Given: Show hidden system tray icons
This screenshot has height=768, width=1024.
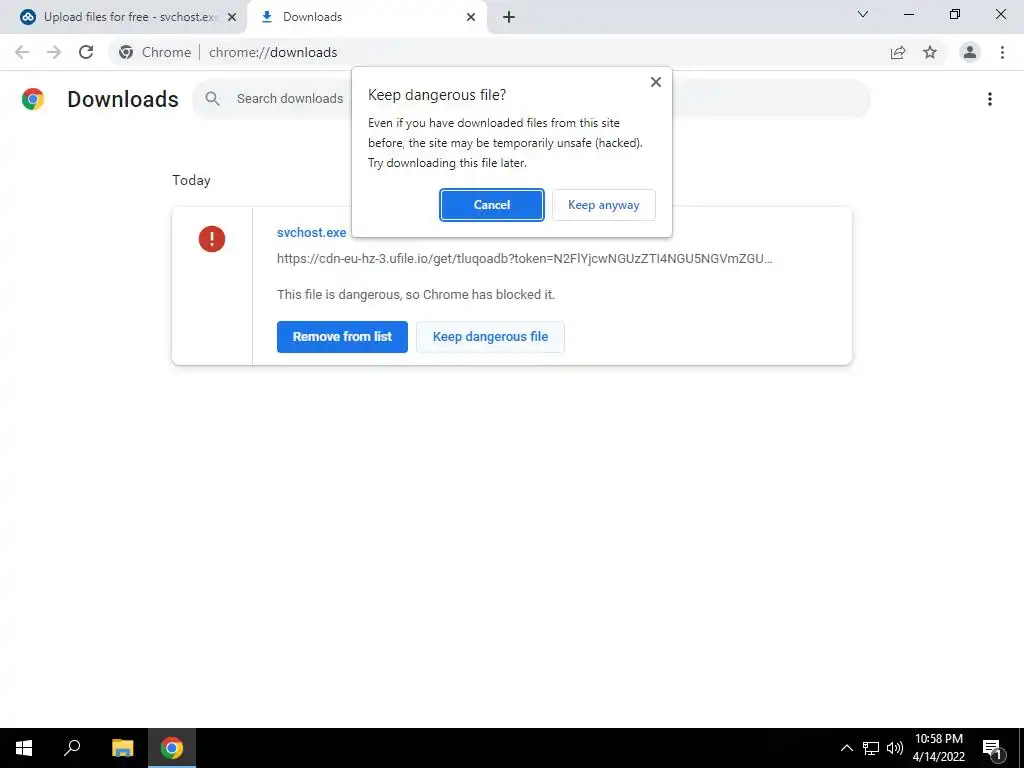Looking at the screenshot, I should tap(846, 748).
